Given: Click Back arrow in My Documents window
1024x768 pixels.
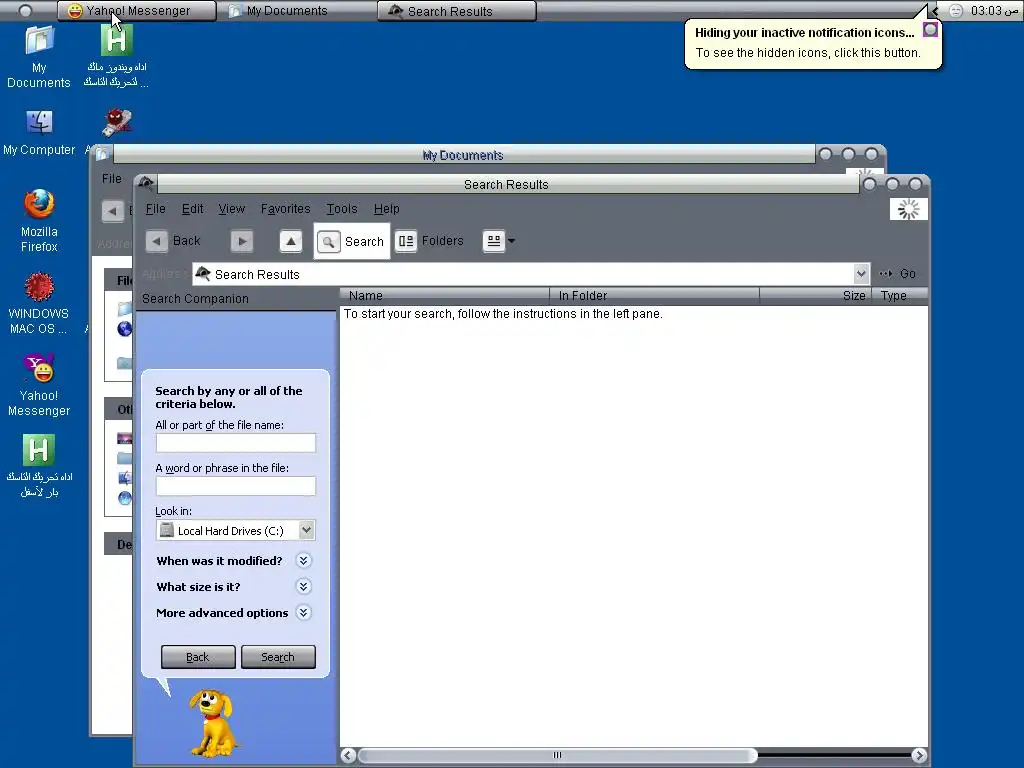Looking at the screenshot, I should (x=112, y=211).
